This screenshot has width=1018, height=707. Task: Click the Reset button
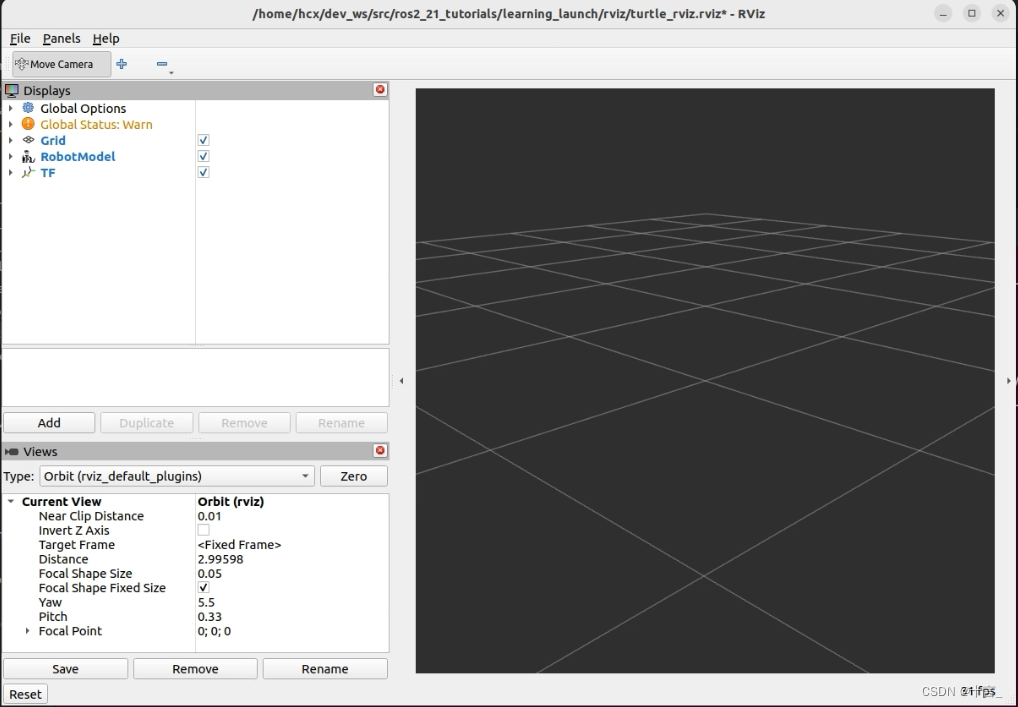(x=25, y=694)
